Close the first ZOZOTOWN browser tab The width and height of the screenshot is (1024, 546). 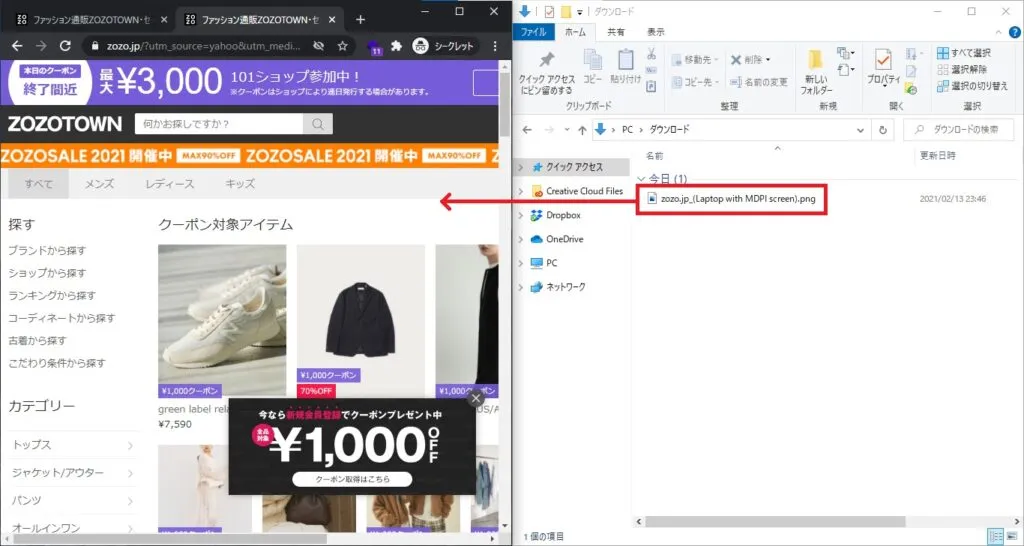click(162, 20)
